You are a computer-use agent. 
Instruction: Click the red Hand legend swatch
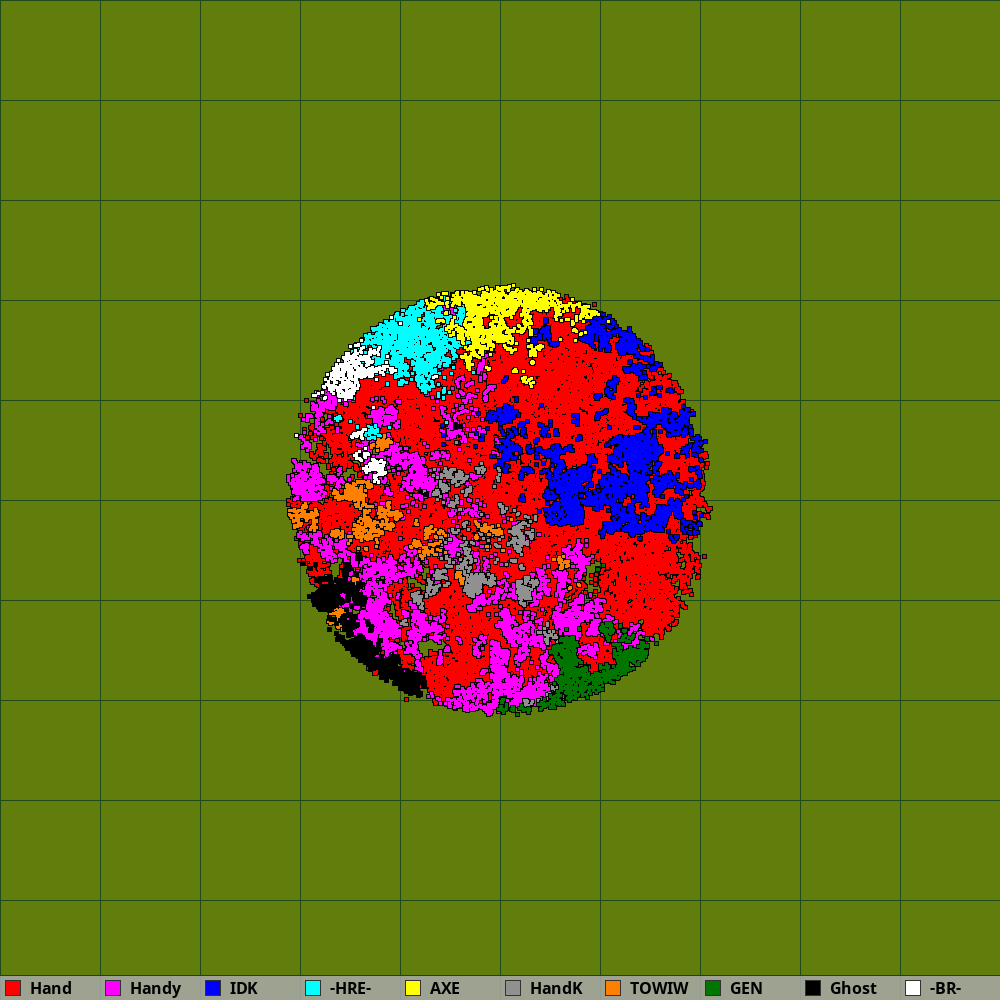tap(13, 988)
